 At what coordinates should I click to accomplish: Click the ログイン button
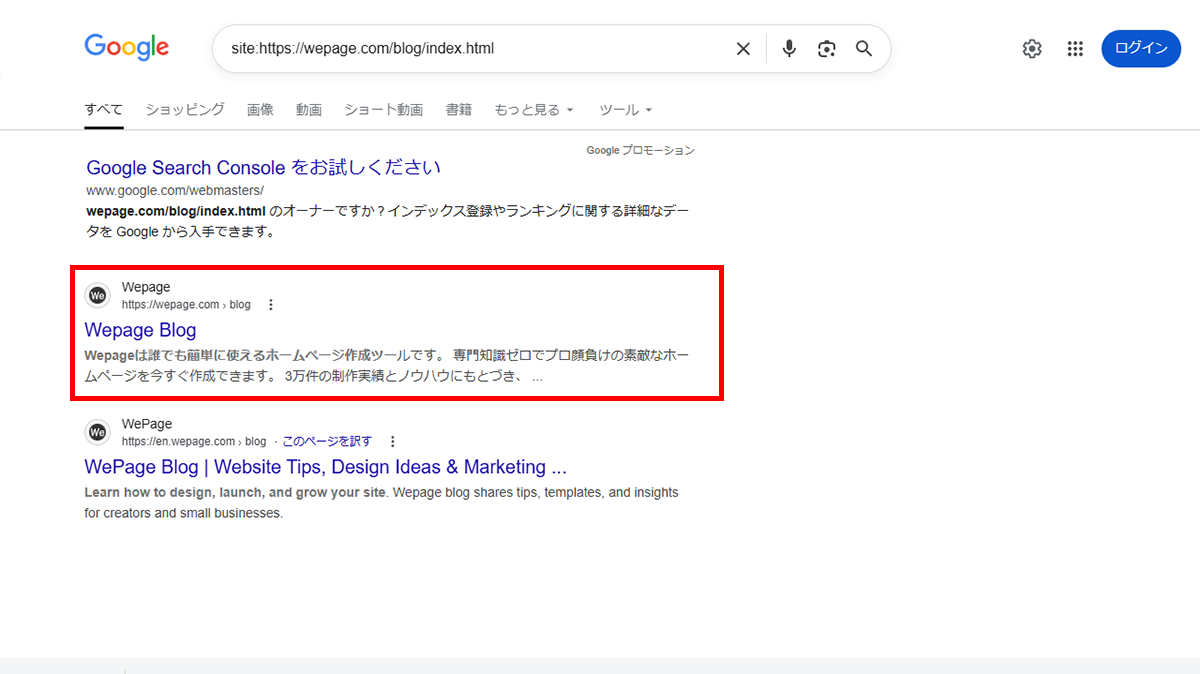coord(1141,49)
